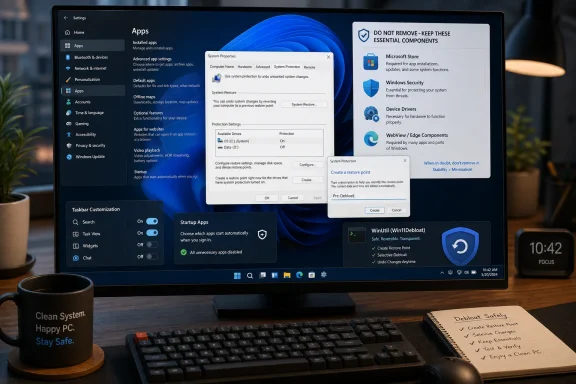Click the Search magnifier icon in Taskbar Customization
The width and height of the screenshot is (576, 384).
pyautogui.click(x=76, y=222)
